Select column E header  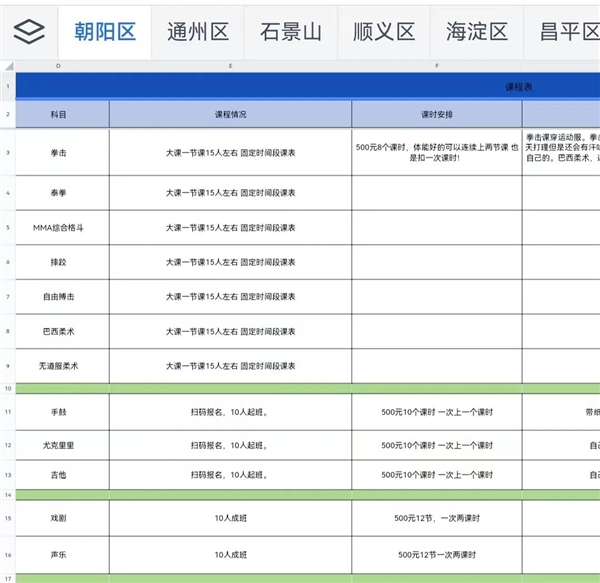coord(230,66)
